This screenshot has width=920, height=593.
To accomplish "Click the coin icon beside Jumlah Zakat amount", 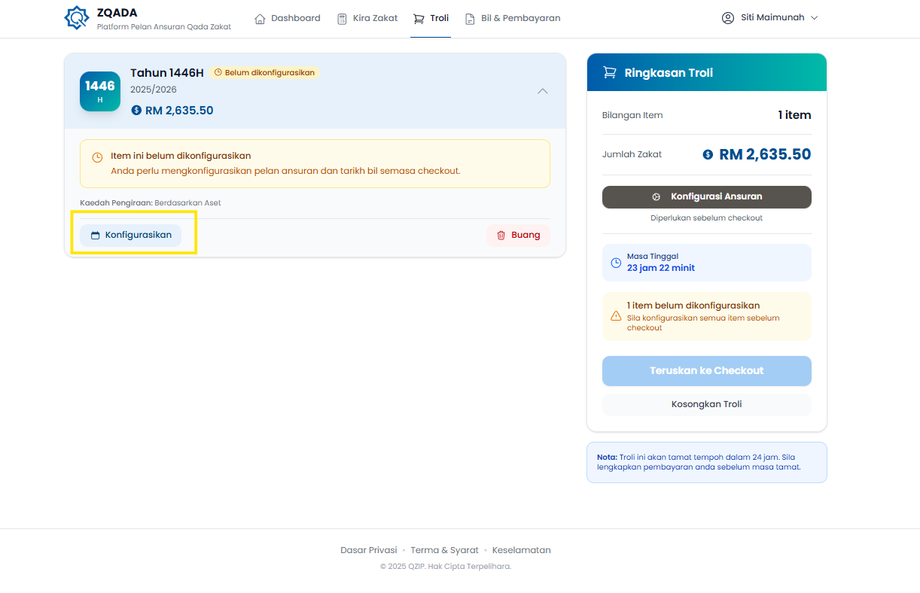I will point(707,155).
